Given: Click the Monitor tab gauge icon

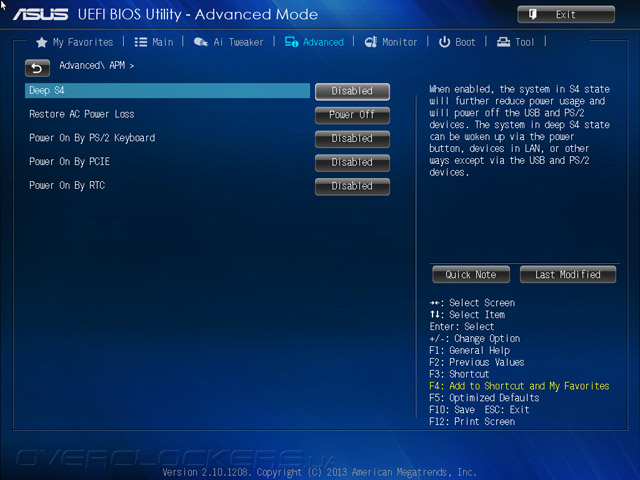Looking at the screenshot, I should (371, 42).
